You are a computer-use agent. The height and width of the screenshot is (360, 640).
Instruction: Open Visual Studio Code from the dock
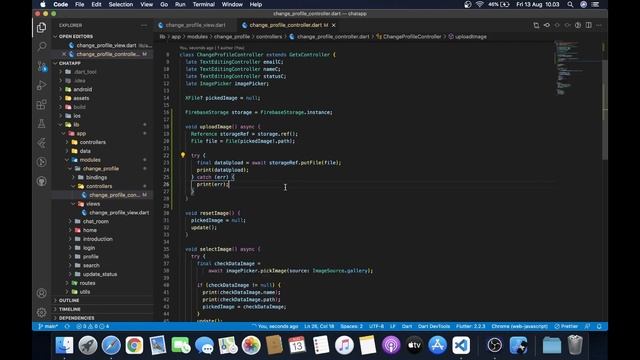coord(461,345)
